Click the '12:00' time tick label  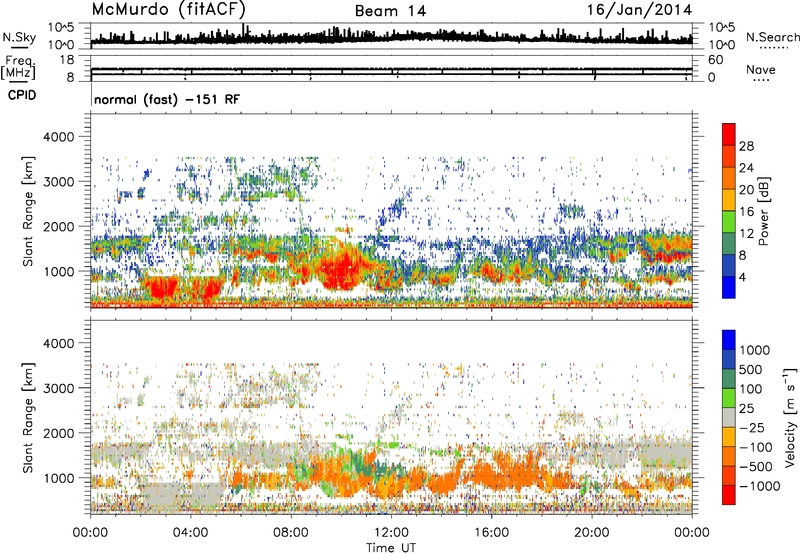pyautogui.click(x=391, y=533)
